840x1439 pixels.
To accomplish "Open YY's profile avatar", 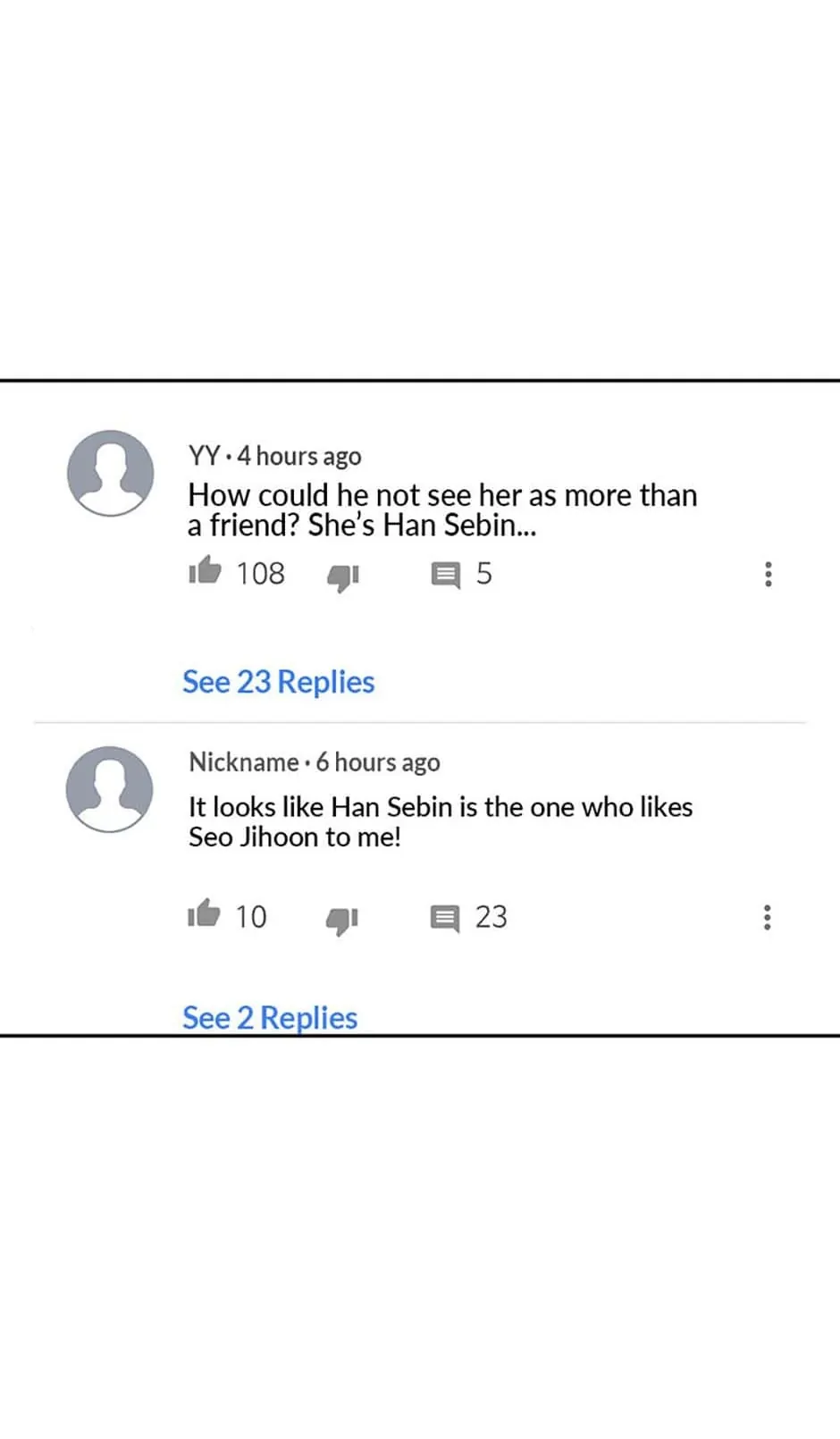I will (x=111, y=473).
